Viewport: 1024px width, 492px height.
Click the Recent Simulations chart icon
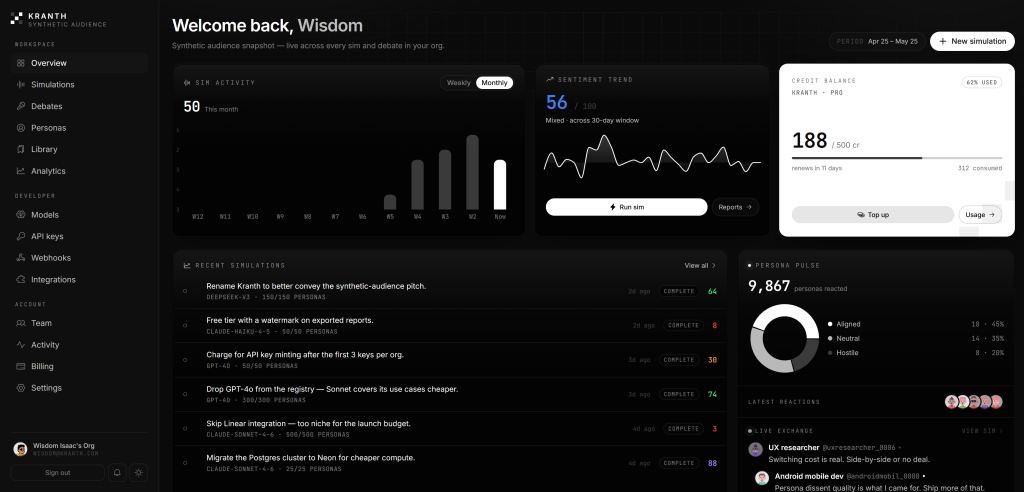point(187,266)
